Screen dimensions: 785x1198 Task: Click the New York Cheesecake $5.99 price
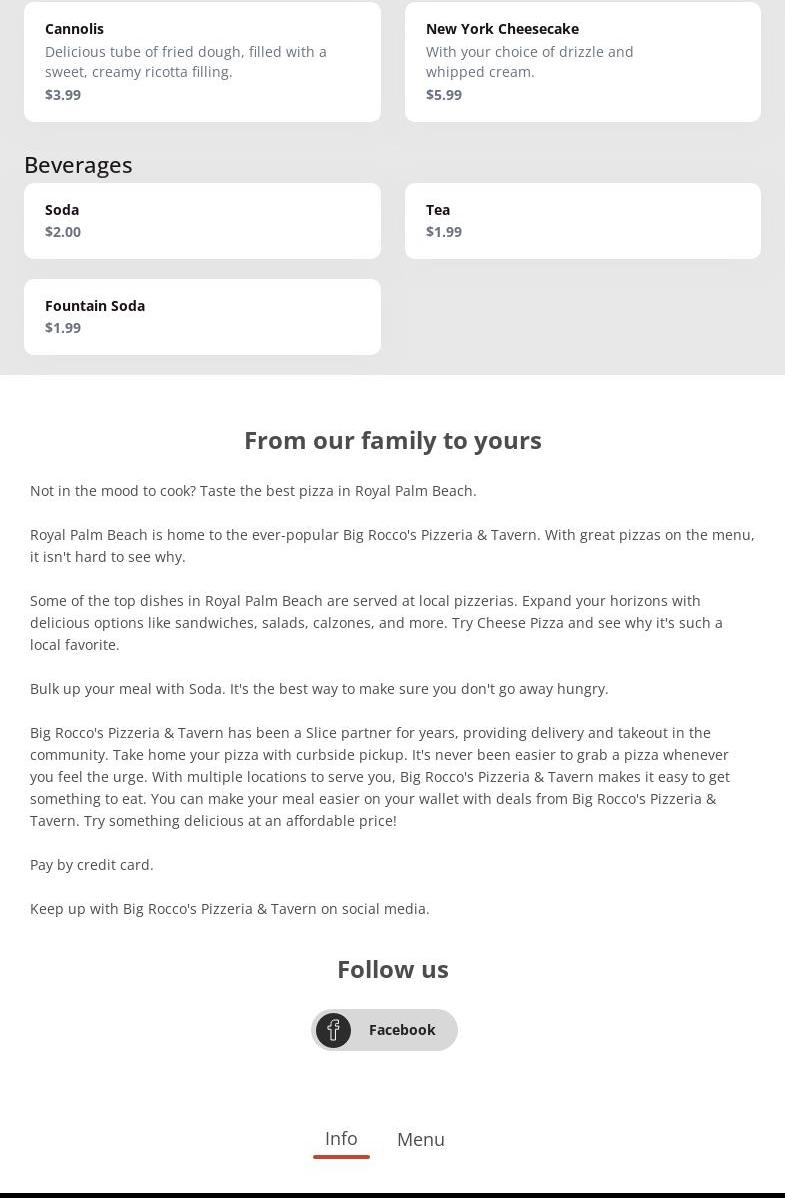click(x=444, y=95)
